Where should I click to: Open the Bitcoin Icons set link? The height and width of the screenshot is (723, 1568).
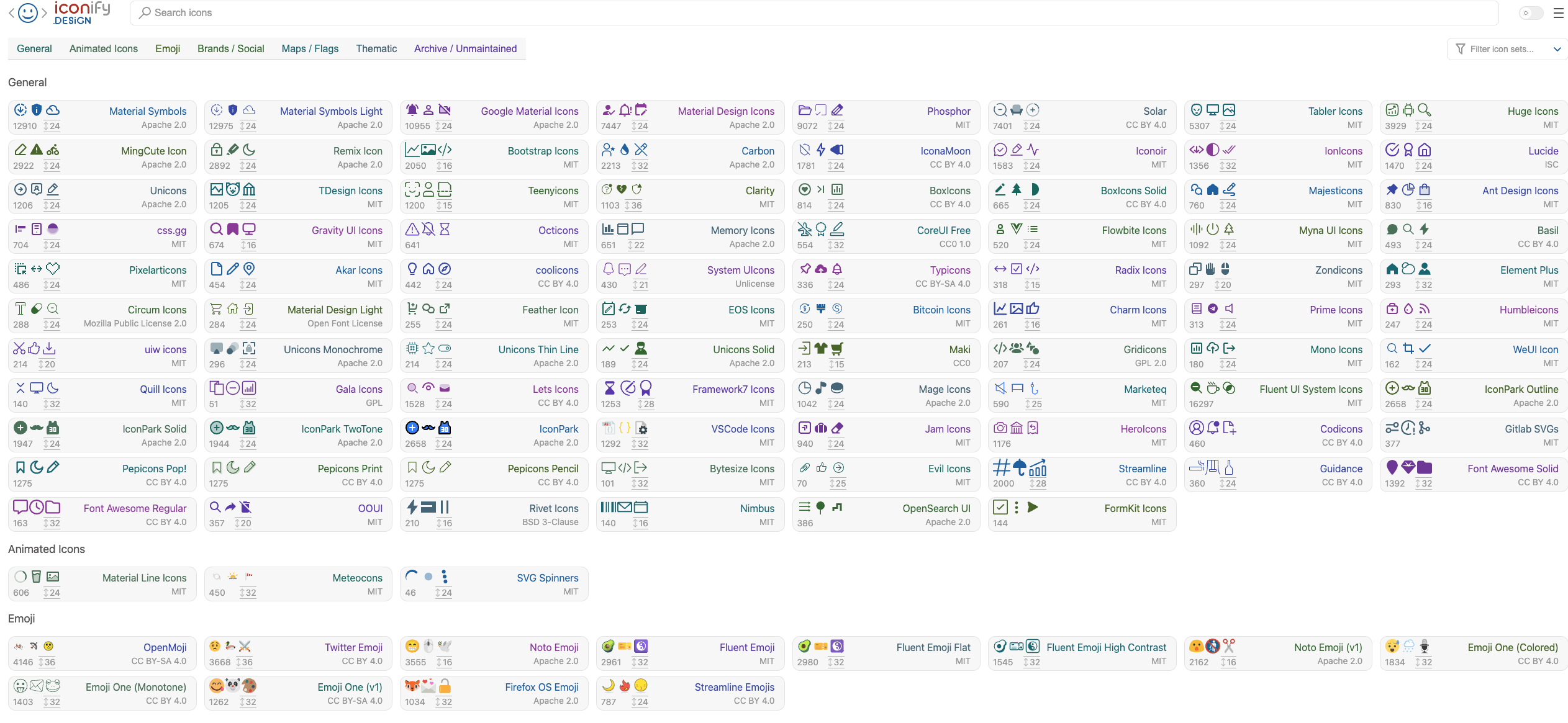click(x=941, y=310)
